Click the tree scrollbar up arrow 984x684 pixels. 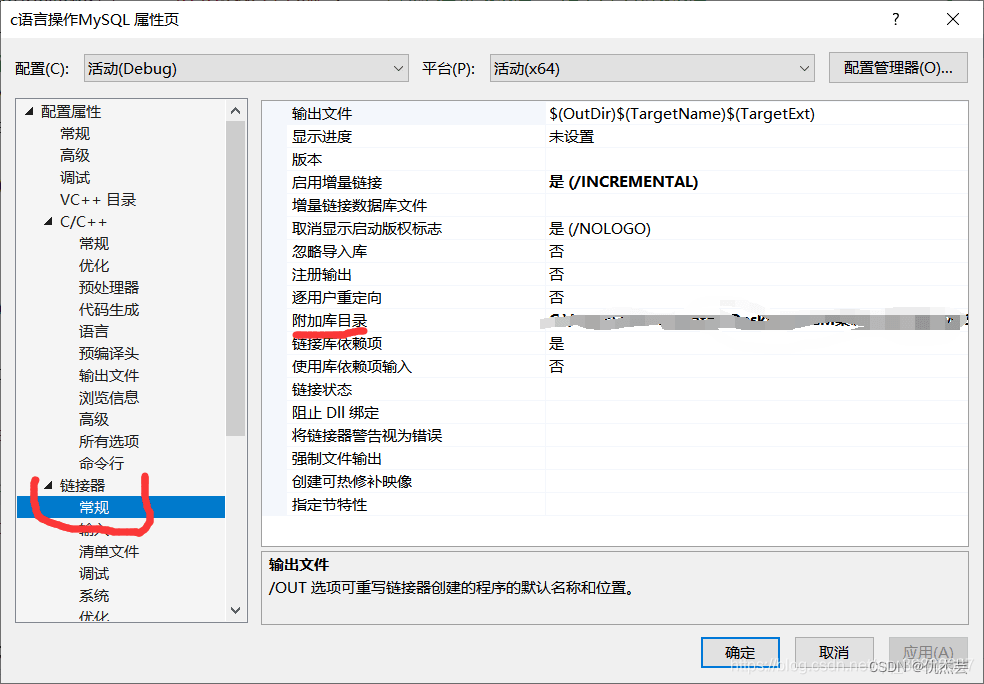tap(235, 111)
